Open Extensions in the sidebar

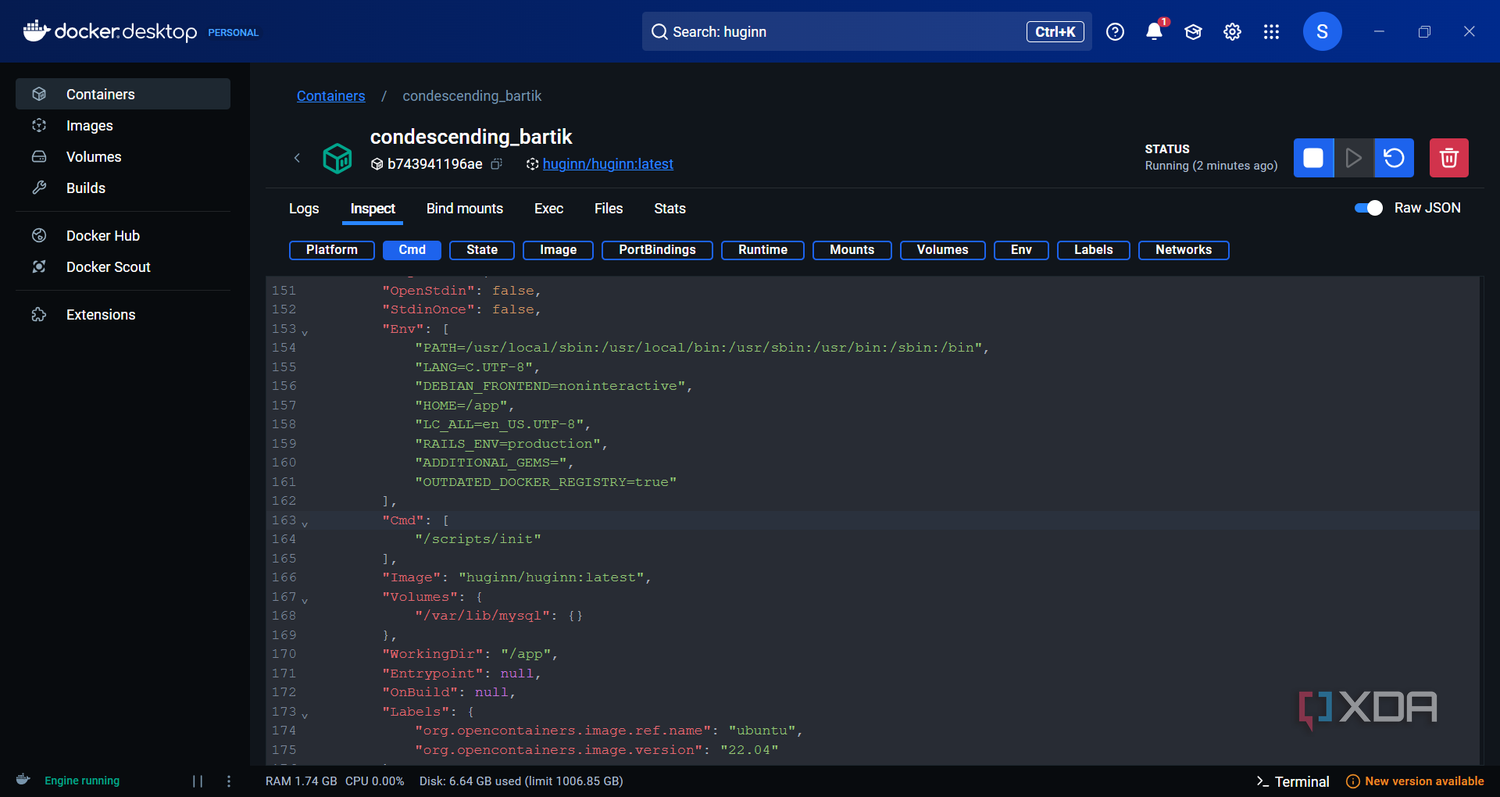[123, 314]
